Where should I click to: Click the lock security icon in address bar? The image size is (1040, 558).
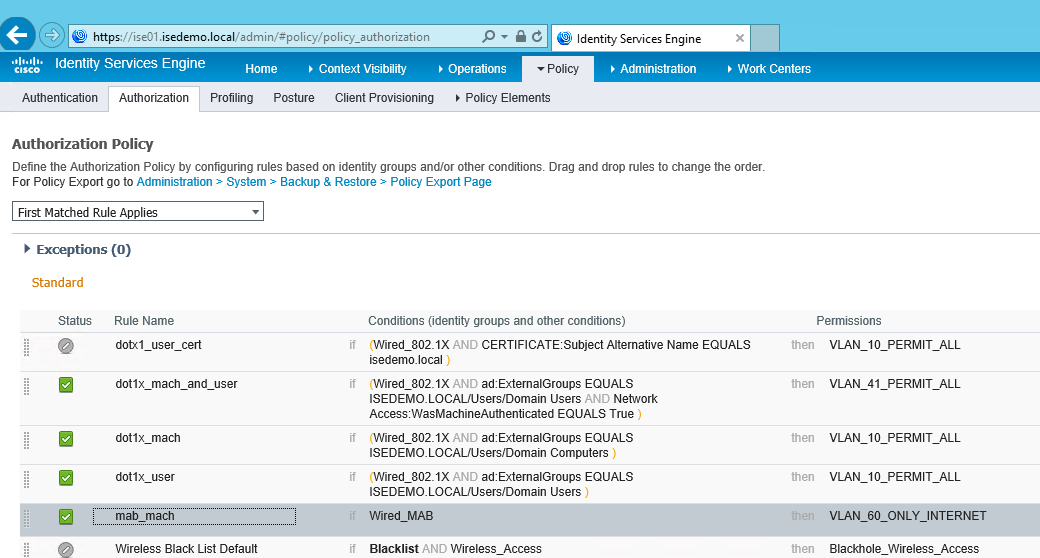pos(521,36)
